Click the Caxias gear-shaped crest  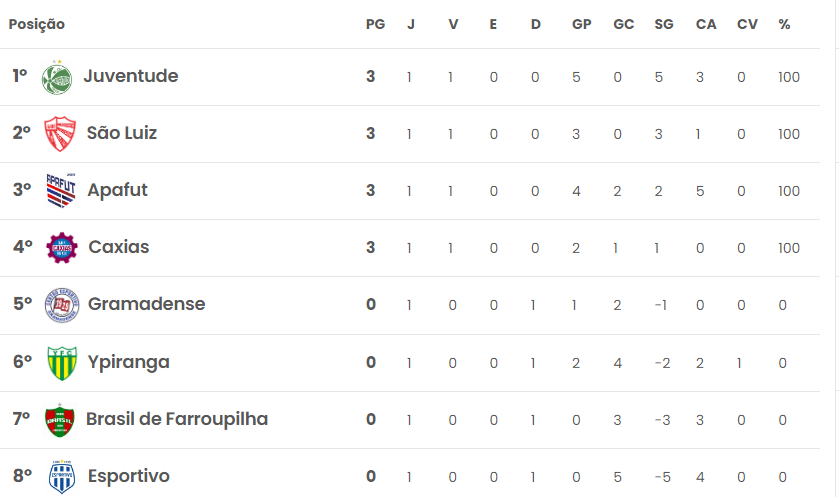pyautogui.click(x=62, y=248)
